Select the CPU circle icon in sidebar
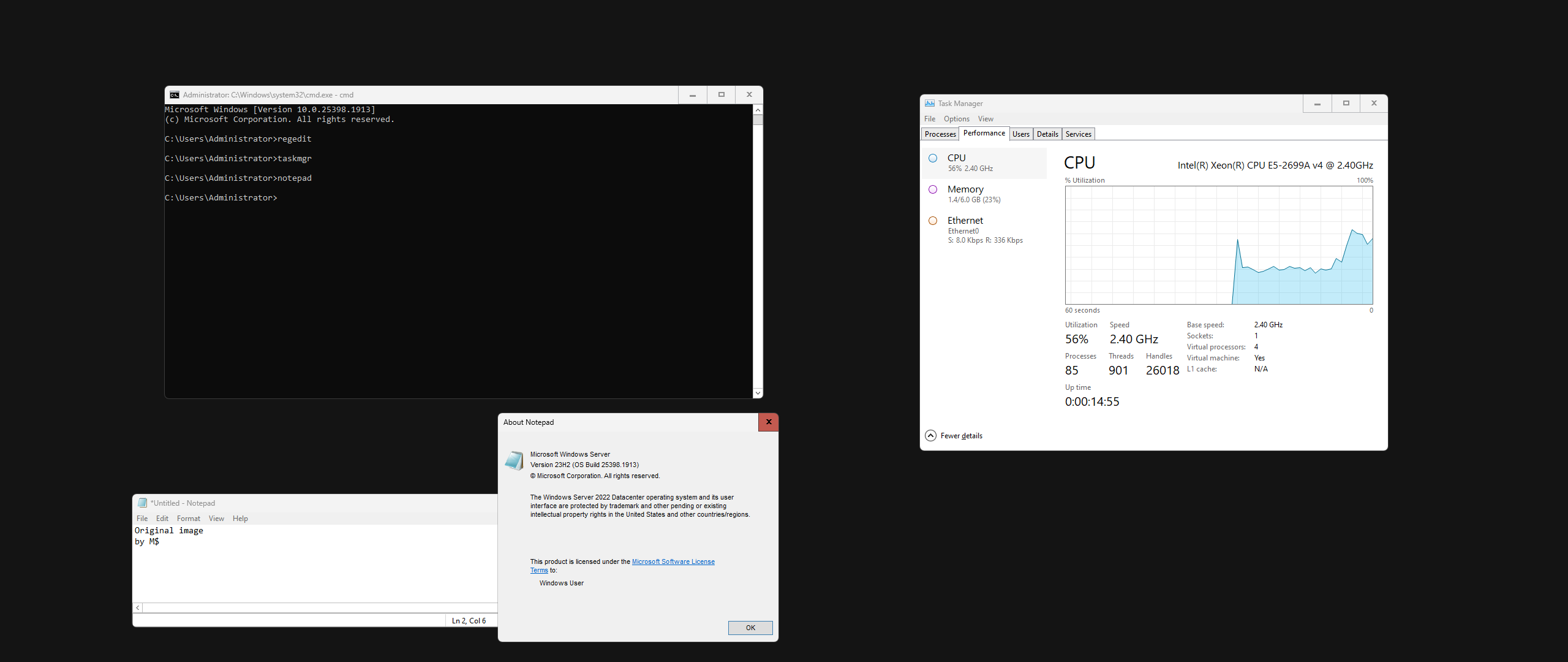The image size is (1568, 662). pos(933,158)
